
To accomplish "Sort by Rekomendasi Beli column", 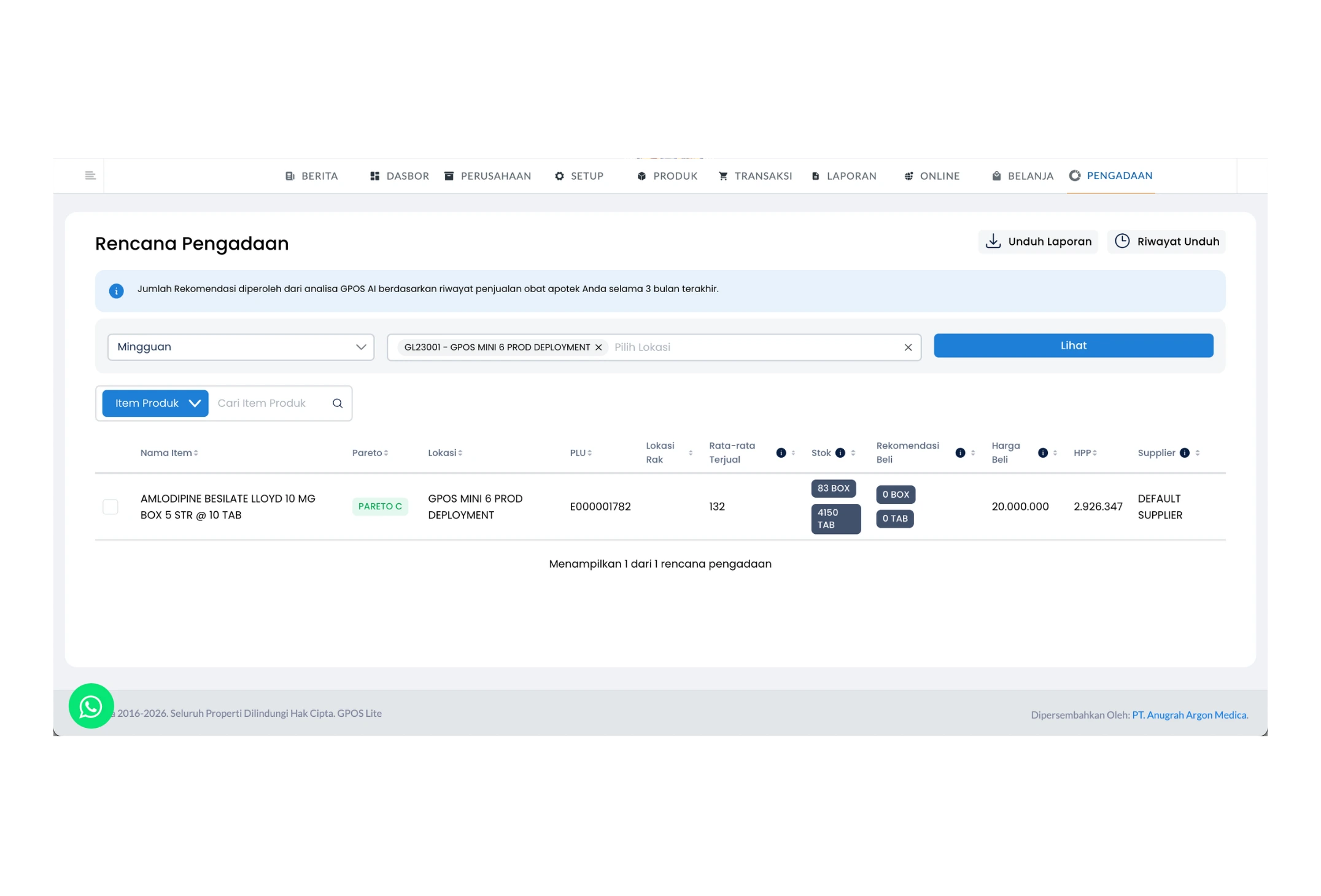I will [x=972, y=453].
